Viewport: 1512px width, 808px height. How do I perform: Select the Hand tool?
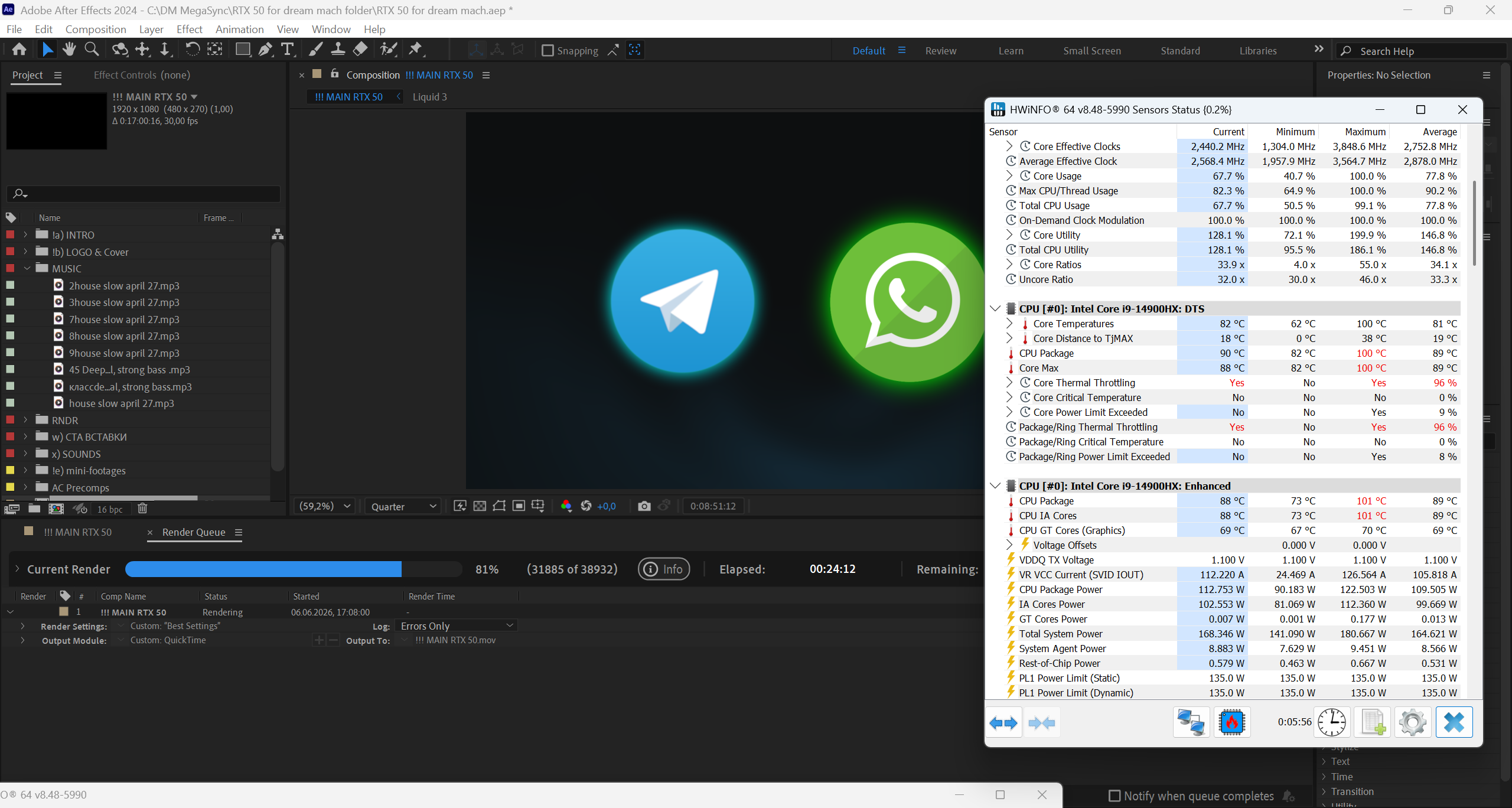[x=69, y=50]
